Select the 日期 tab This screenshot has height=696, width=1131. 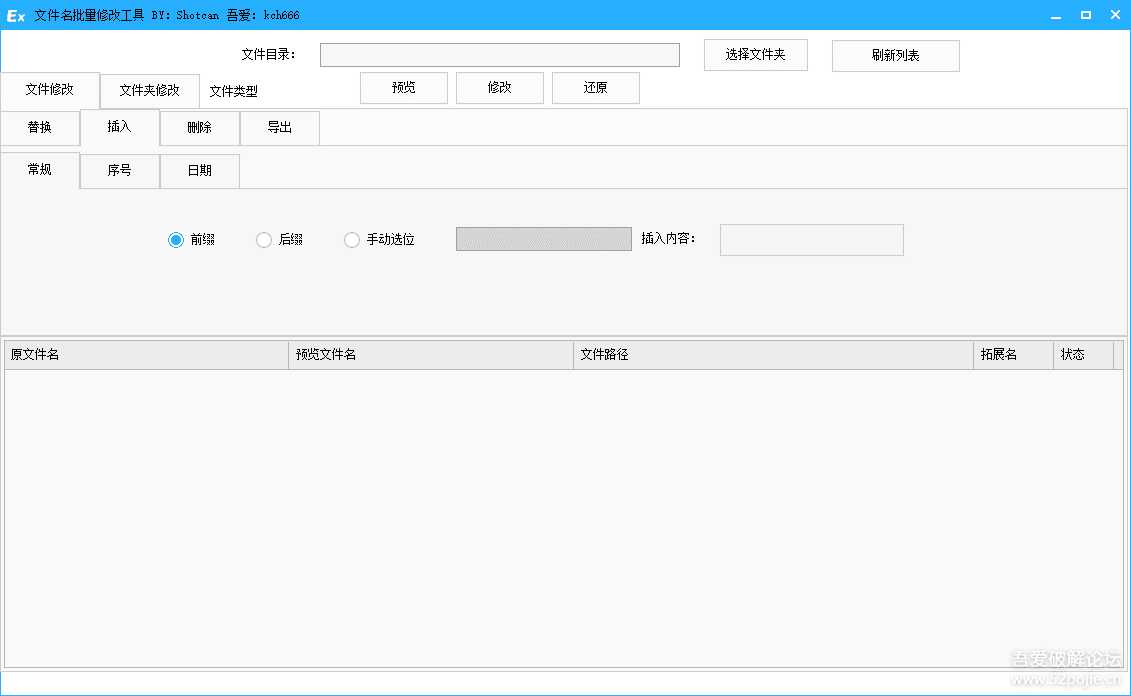(199, 171)
